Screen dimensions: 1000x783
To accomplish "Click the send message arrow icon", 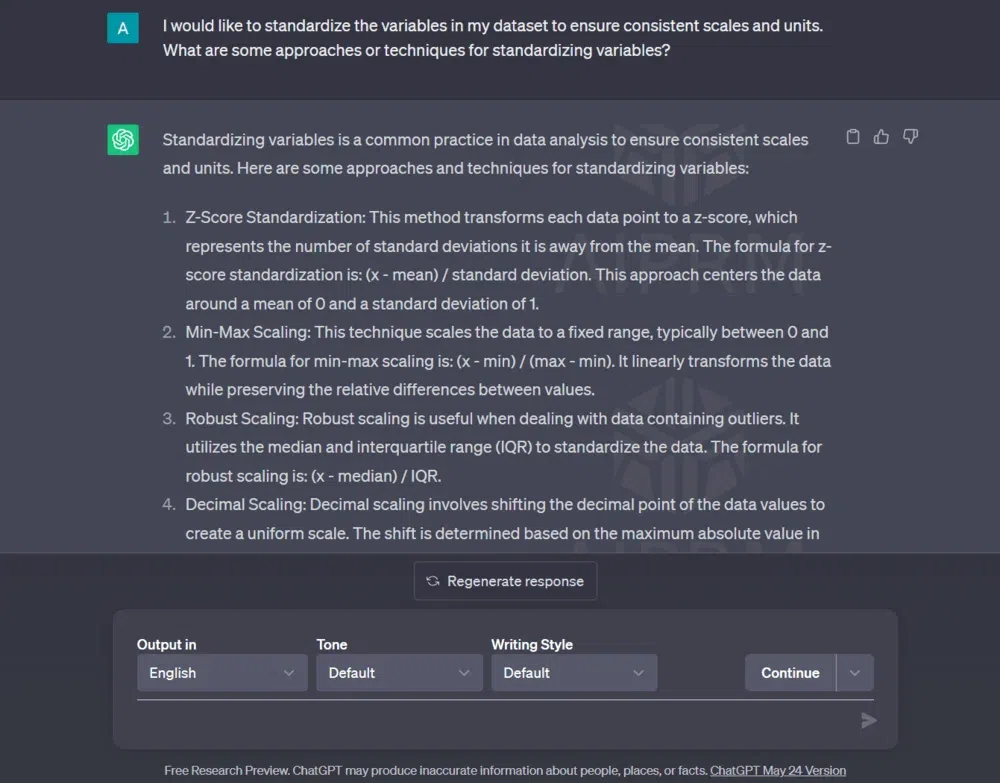I will tap(868, 720).
